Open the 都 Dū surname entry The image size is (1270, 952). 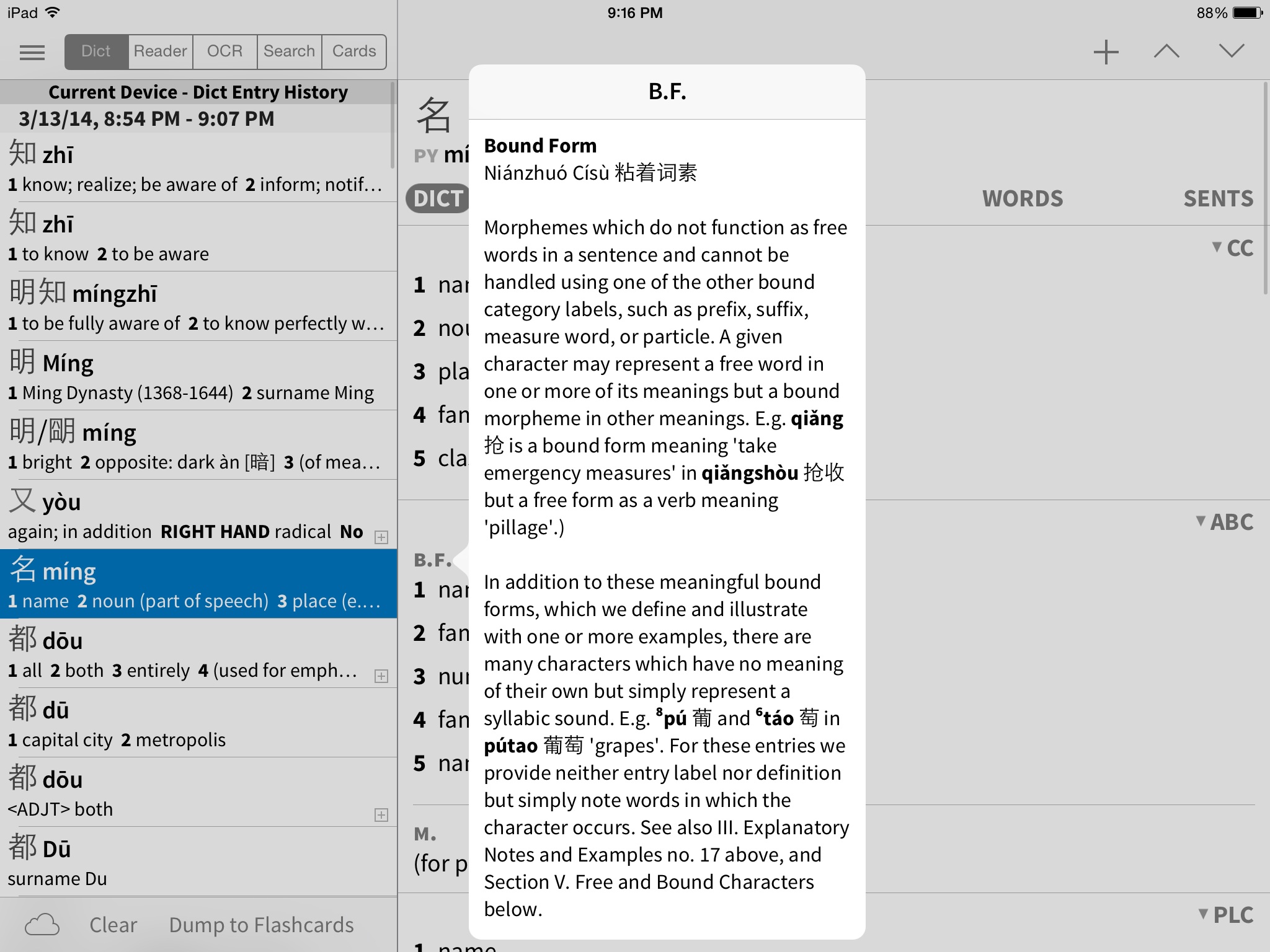[198, 862]
